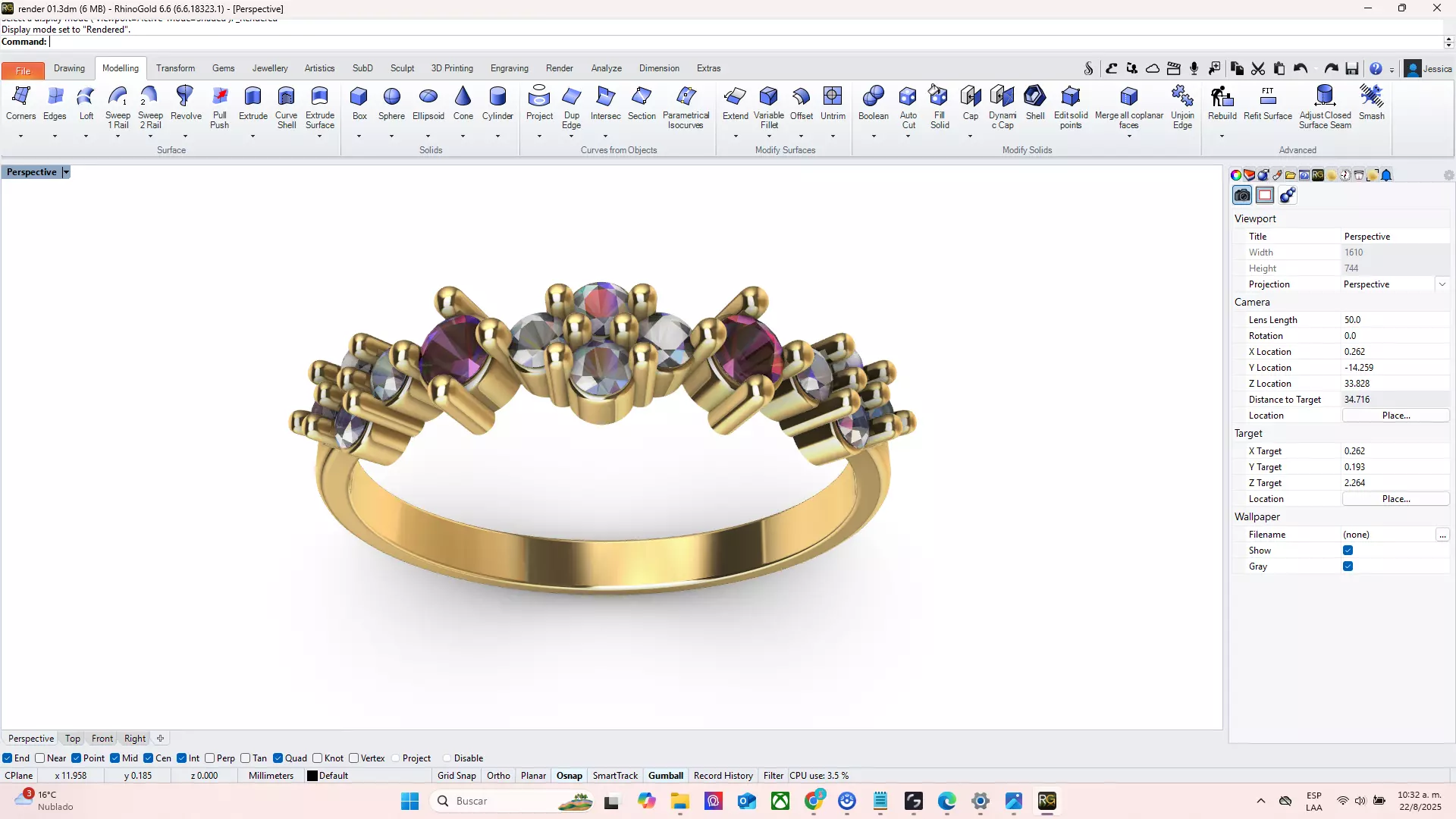The height and width of the screenshot is (819, 1456).
Task: Toggle the Cen osnap checkbox
Action: pyautogui.click(x=149, y=758)
